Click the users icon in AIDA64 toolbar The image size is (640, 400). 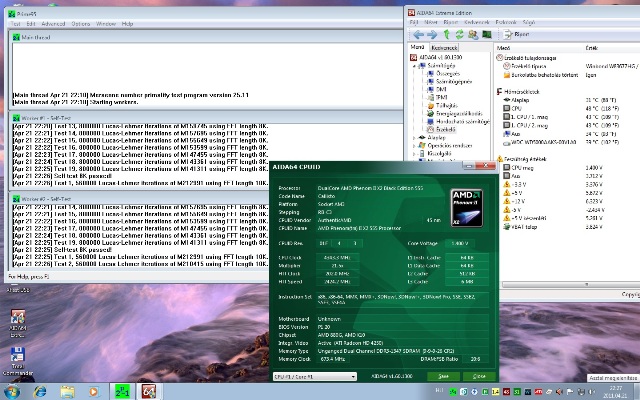pyautogui.click(x=473, y=35)
